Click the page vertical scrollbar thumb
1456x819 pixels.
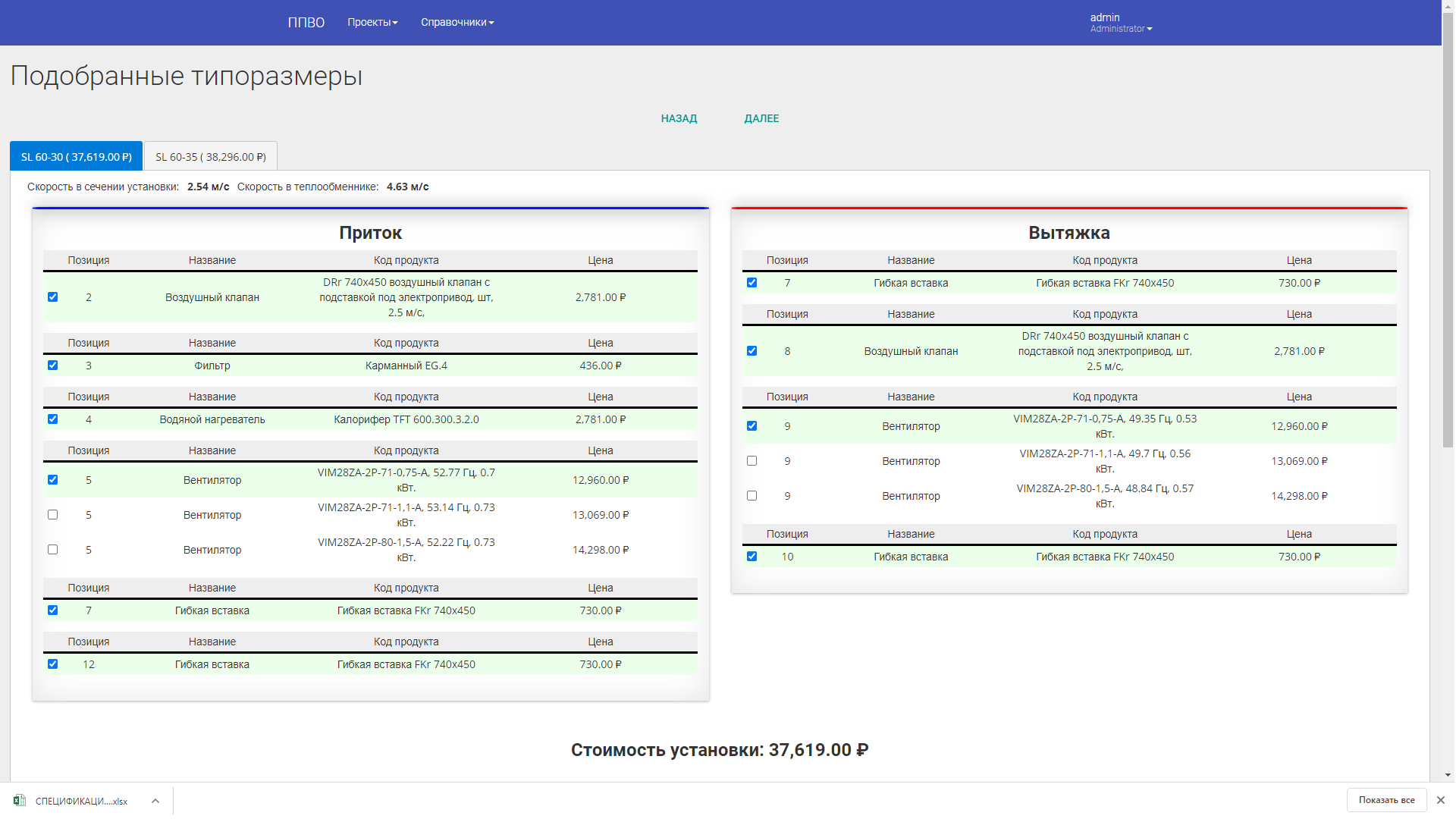(x=1448, y=235)
